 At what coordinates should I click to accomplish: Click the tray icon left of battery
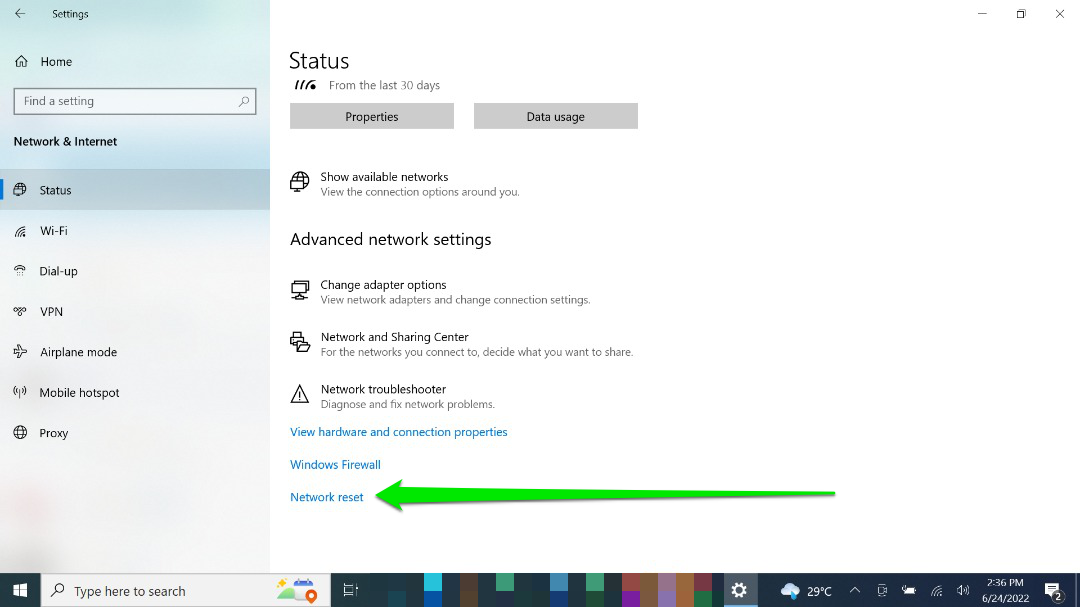tap(882, 590)
